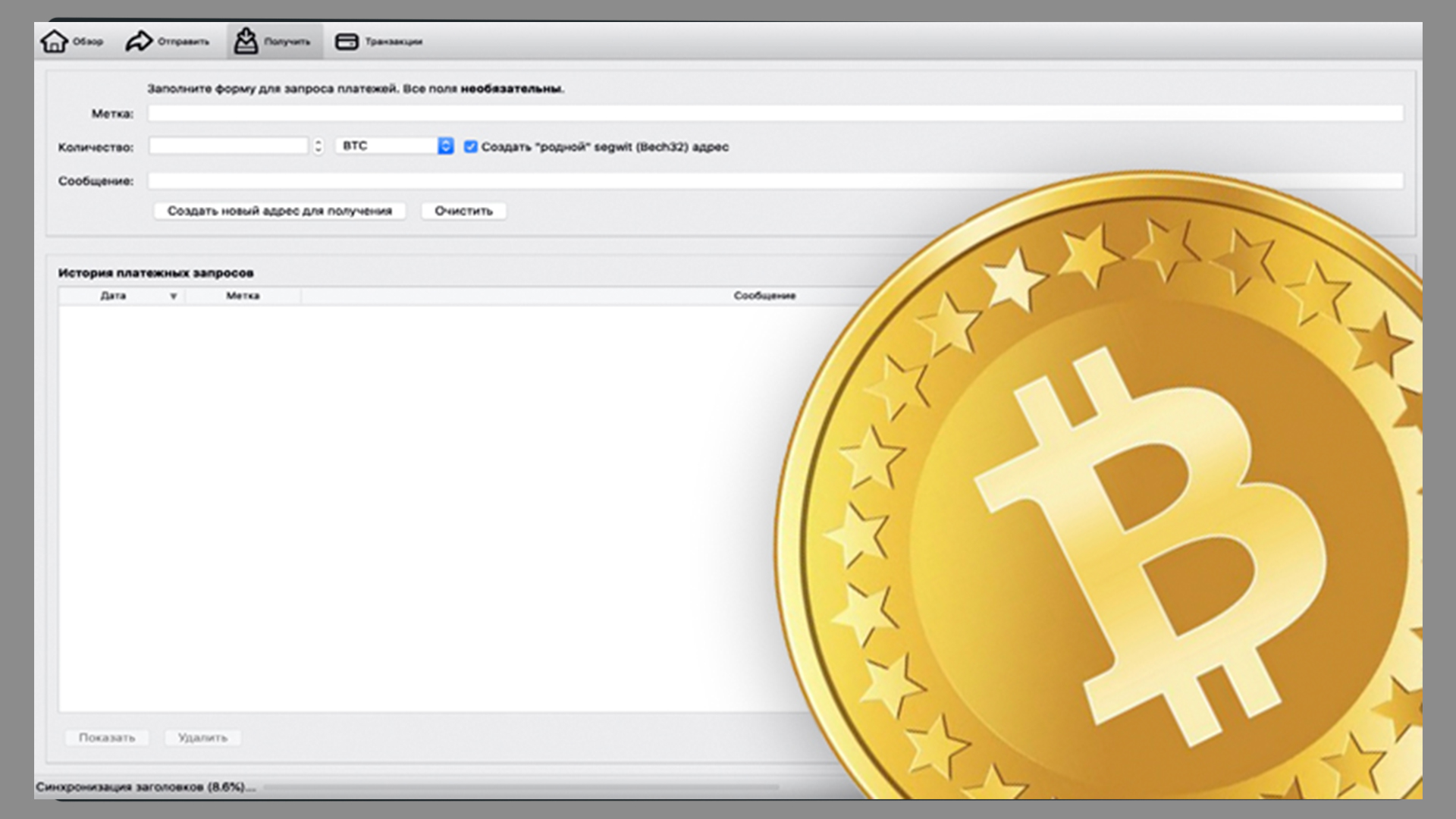The width and height of the screenshot is (1456, 819).
Task: Switch to the Обзор tab label
Action: pyautogui.click(x=88, y=42)
